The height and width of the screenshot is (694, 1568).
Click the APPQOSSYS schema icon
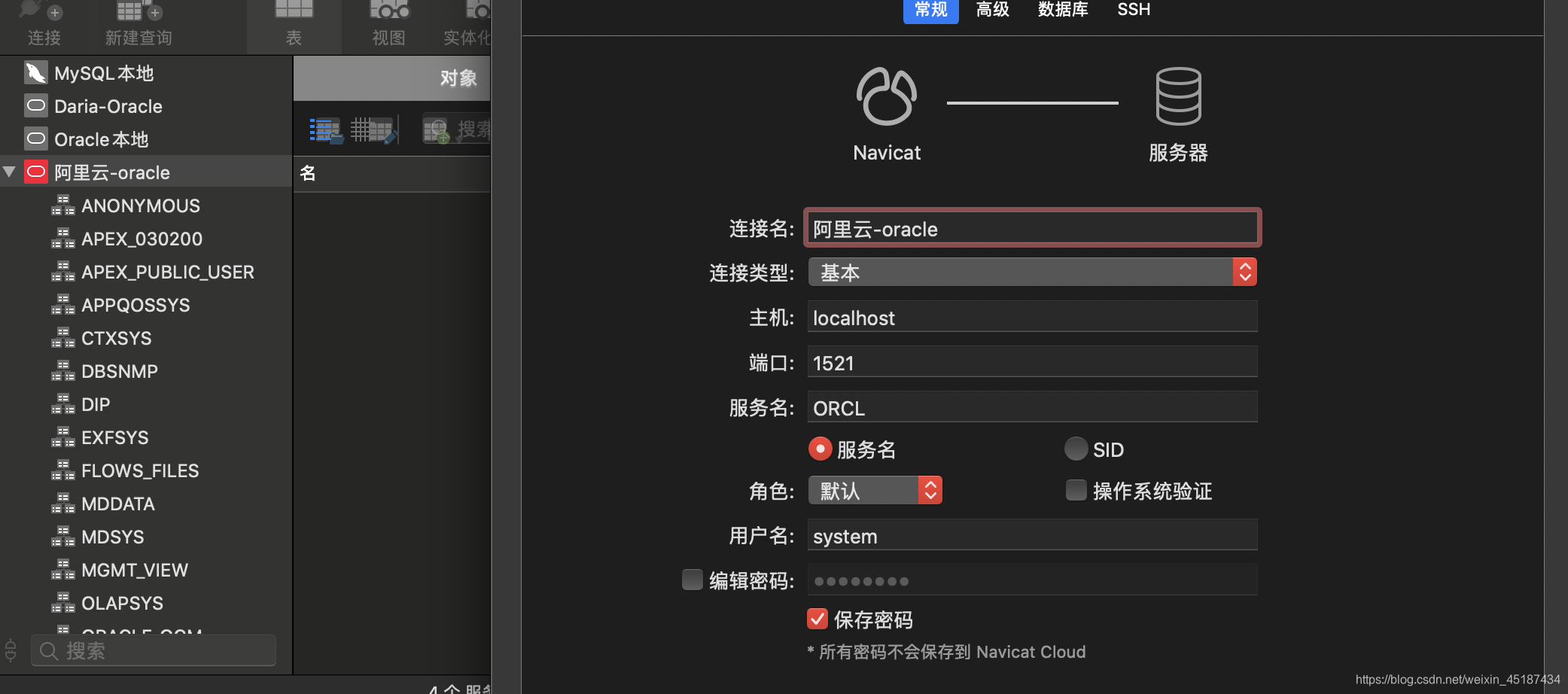coord(63,305)
